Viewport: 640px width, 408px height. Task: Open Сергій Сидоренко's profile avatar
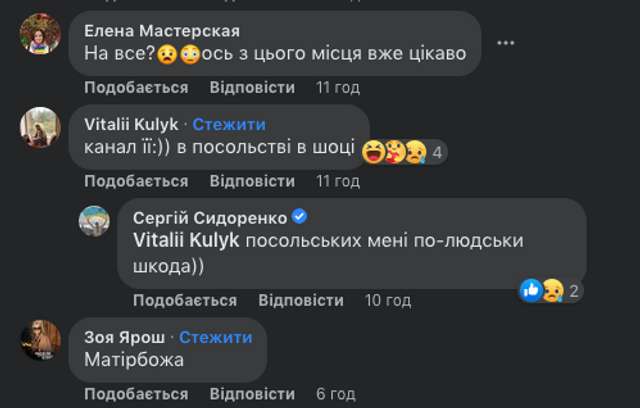pyautogui.click(x=94, y=221)
